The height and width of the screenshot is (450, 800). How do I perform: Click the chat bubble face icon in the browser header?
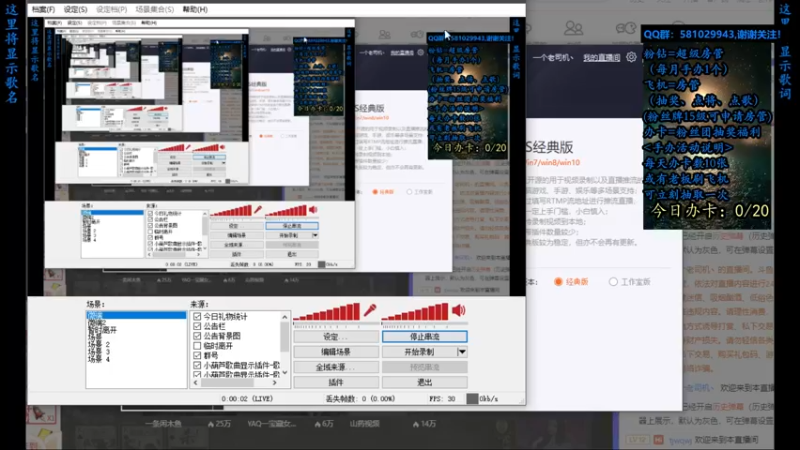[x=626, y=28]
